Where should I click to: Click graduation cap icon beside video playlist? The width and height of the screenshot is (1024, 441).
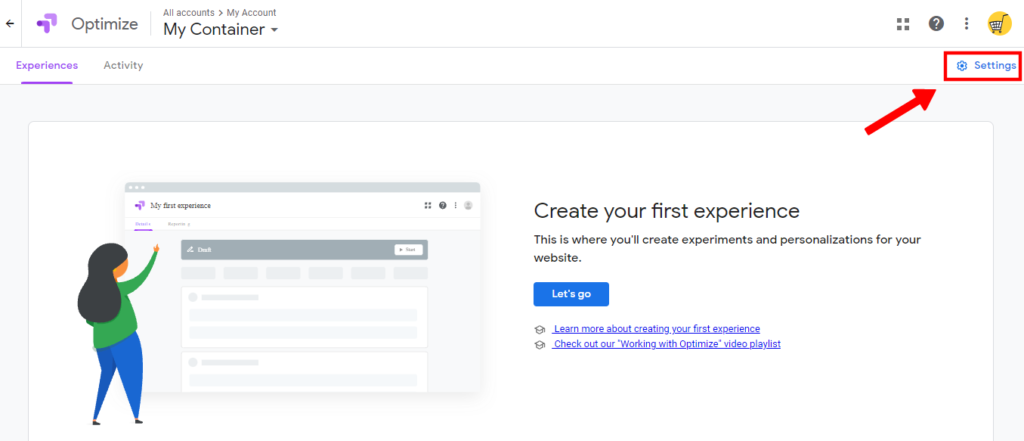[539, 345]
